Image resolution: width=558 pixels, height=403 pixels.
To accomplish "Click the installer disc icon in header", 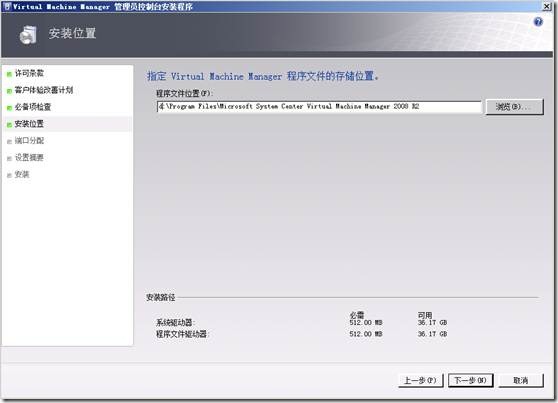I will tap(28, 35).
